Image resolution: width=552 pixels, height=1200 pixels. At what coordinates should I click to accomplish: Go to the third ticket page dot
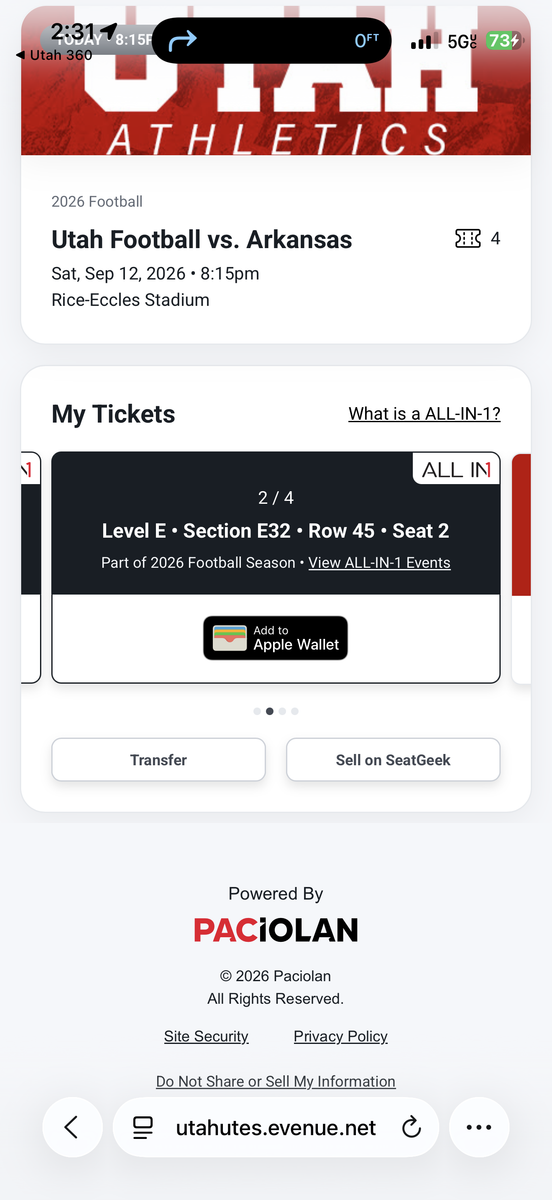point(283,711)
